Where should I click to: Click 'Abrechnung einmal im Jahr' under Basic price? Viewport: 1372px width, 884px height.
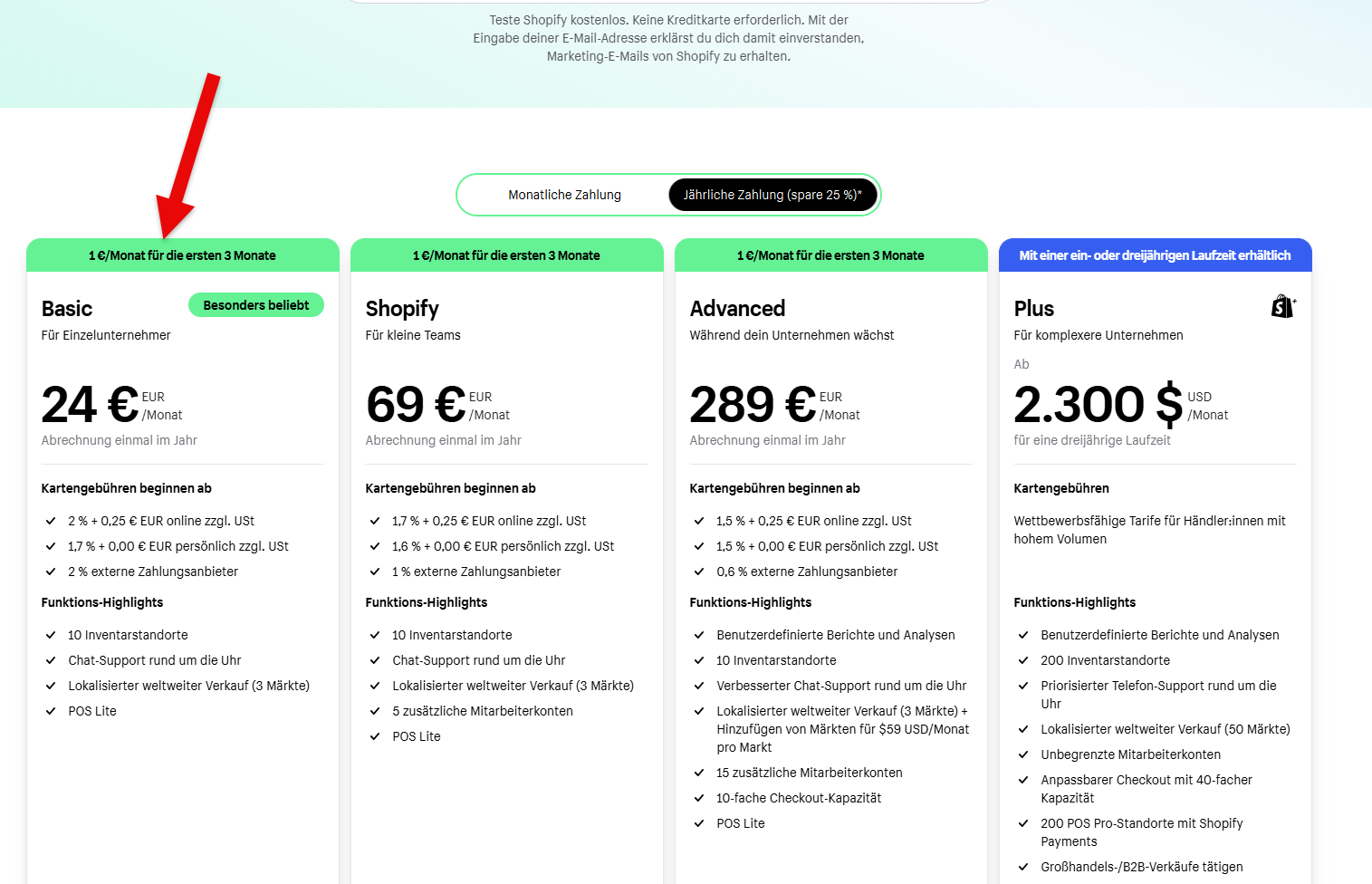pos(120,440)
